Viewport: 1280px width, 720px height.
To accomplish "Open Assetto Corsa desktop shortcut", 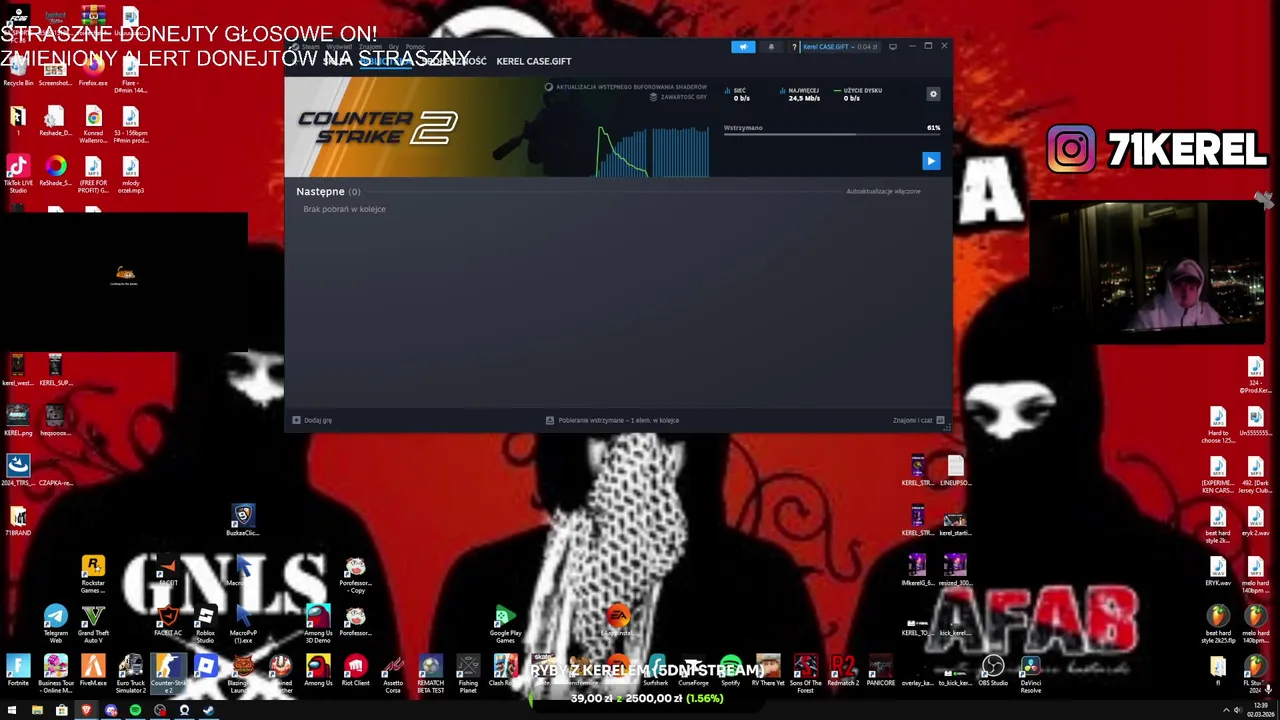I will (393, 673).
